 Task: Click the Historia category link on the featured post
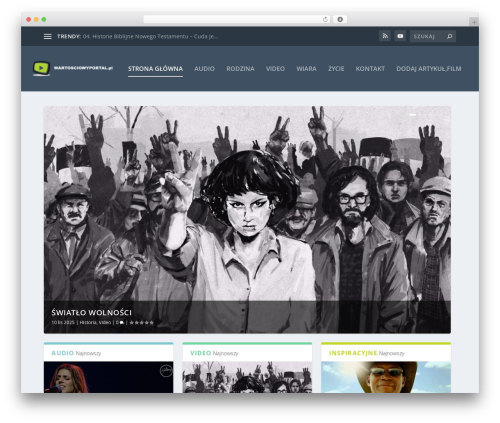[88, 322]
